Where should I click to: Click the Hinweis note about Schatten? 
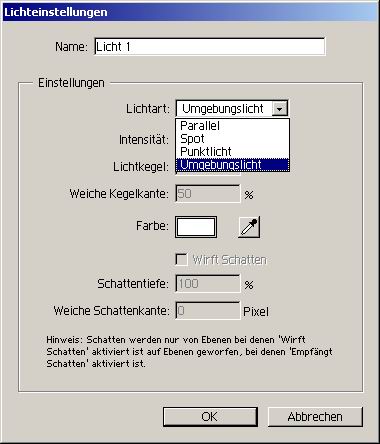click(x=189, y=352)
